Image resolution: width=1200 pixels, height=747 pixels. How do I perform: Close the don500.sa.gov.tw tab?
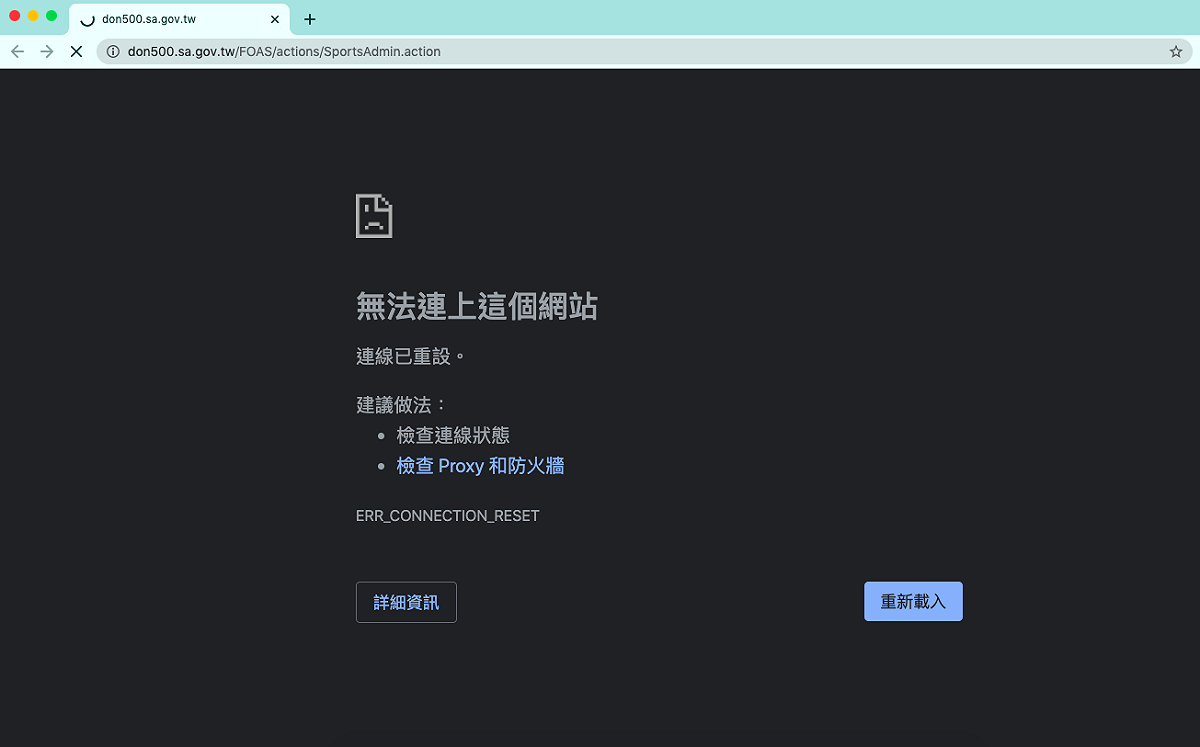275,19
